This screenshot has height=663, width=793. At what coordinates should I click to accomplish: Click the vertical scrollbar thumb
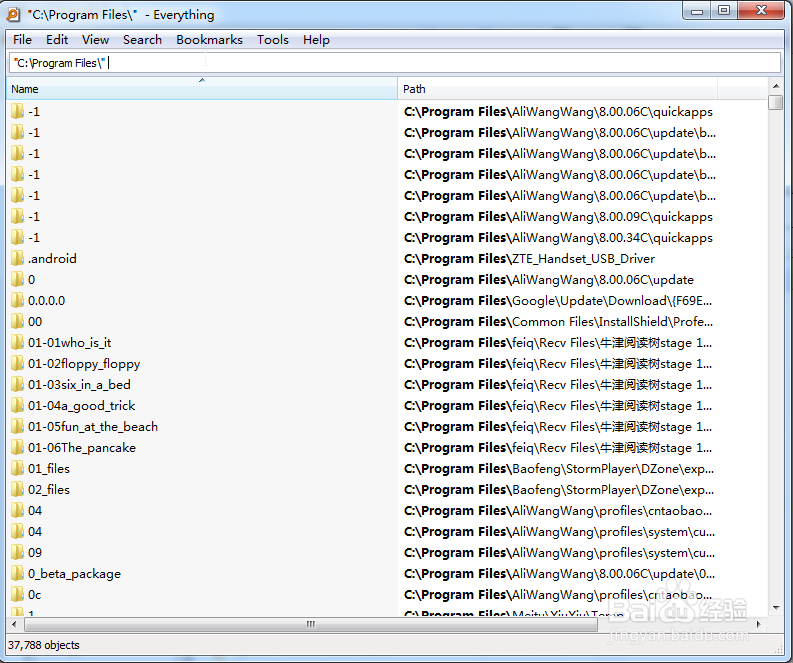[775, 102]
